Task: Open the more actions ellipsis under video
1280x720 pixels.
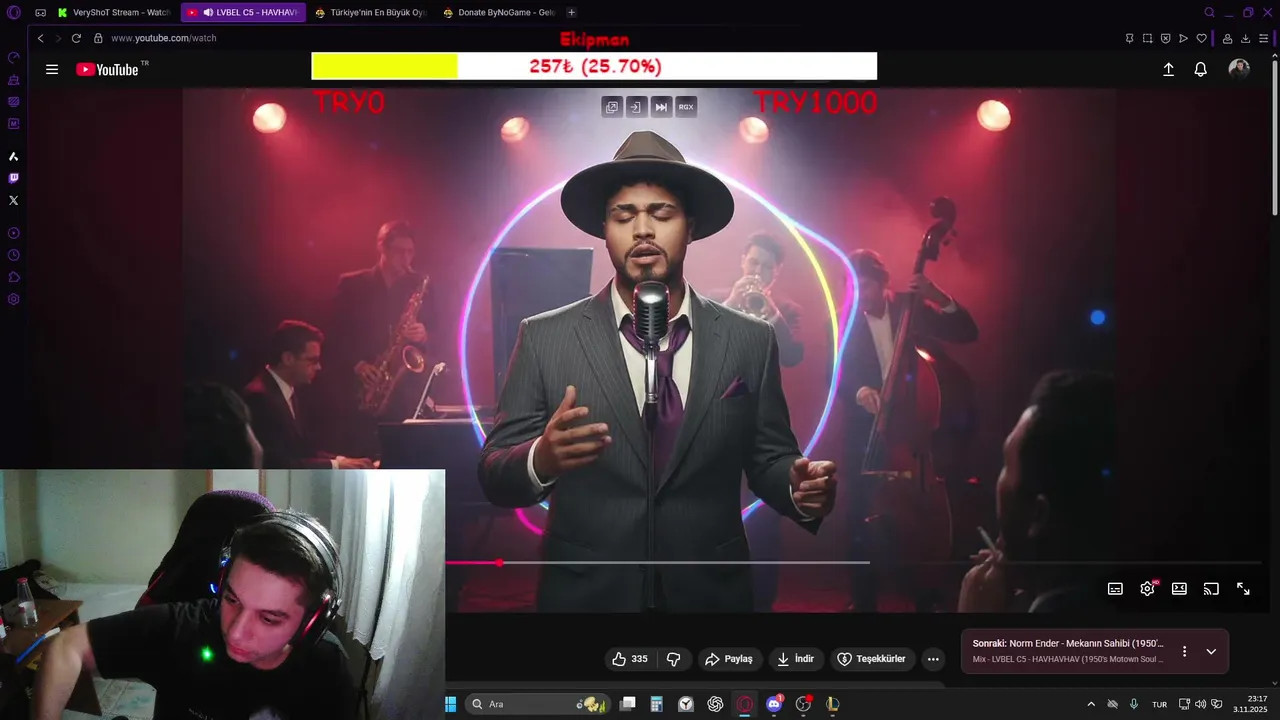Action: point(933,659)
